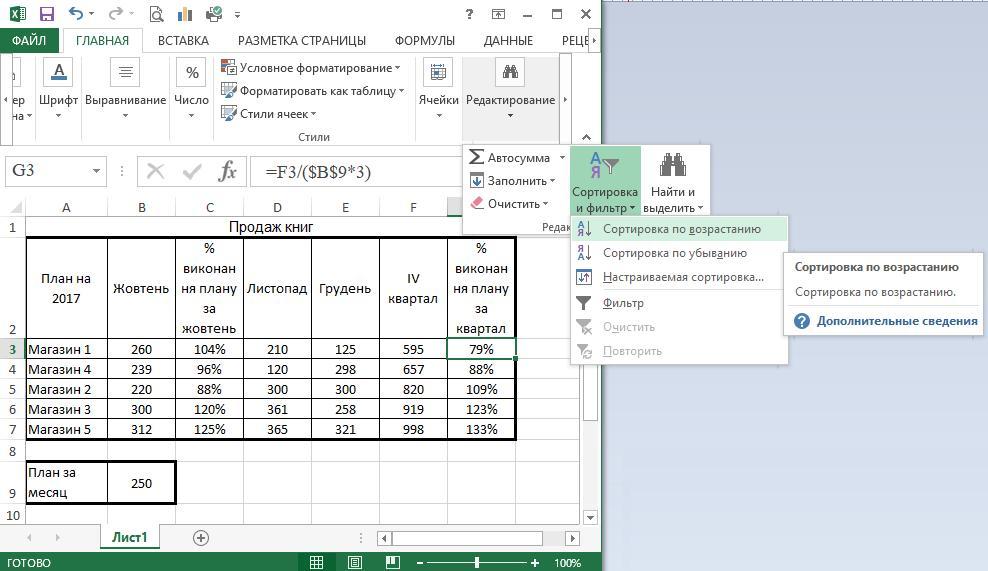Collapse the ribbon with the up chevron
Screen dimensions: 988x571
pos(587,137)
